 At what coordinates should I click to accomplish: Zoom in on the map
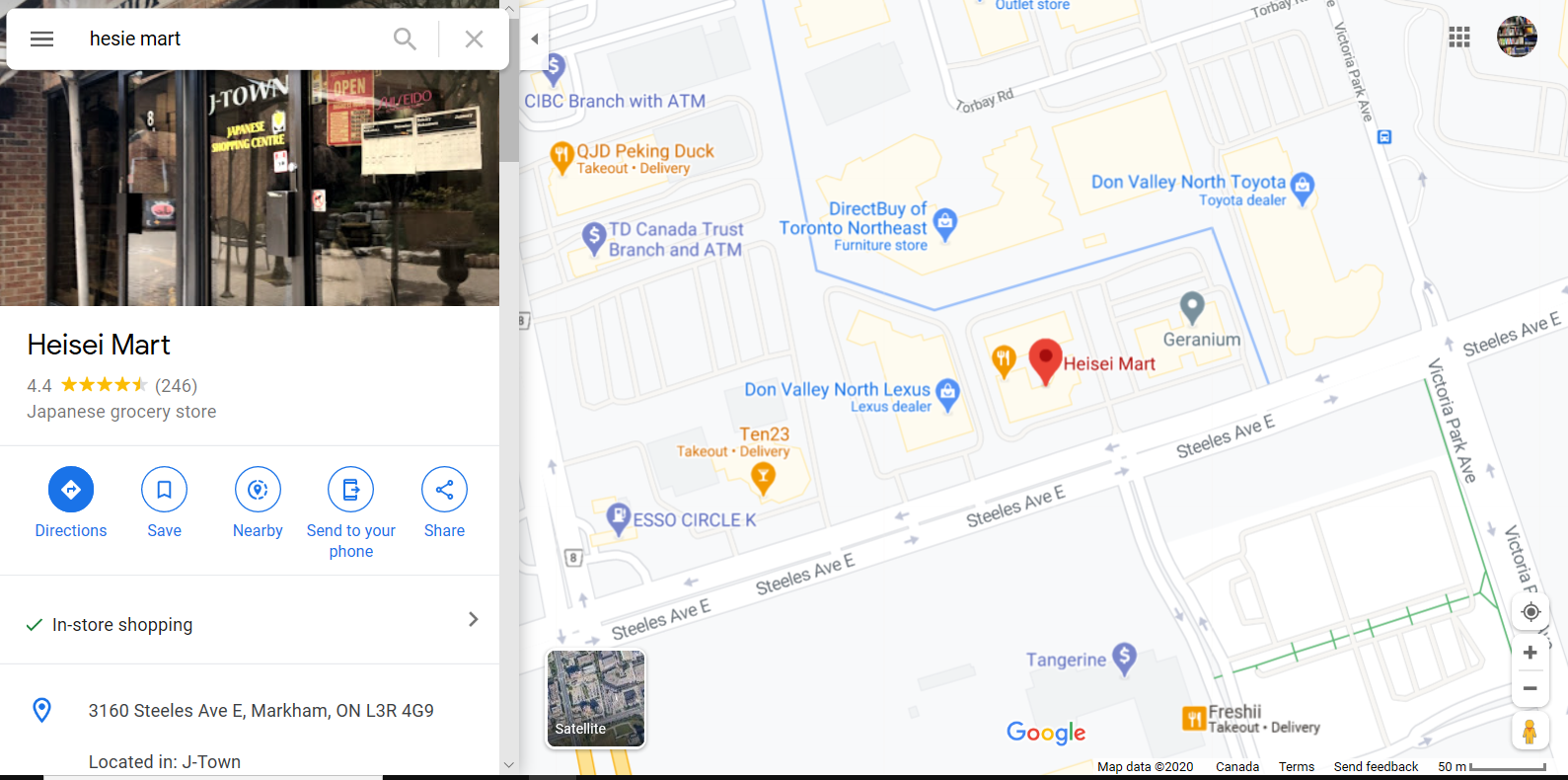coord(1531,653)
